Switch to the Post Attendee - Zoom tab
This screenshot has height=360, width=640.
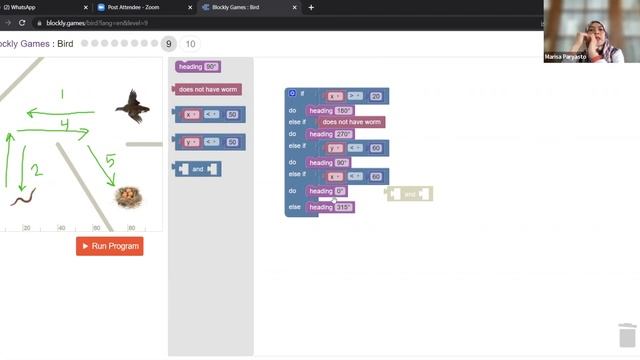(145, 7)
